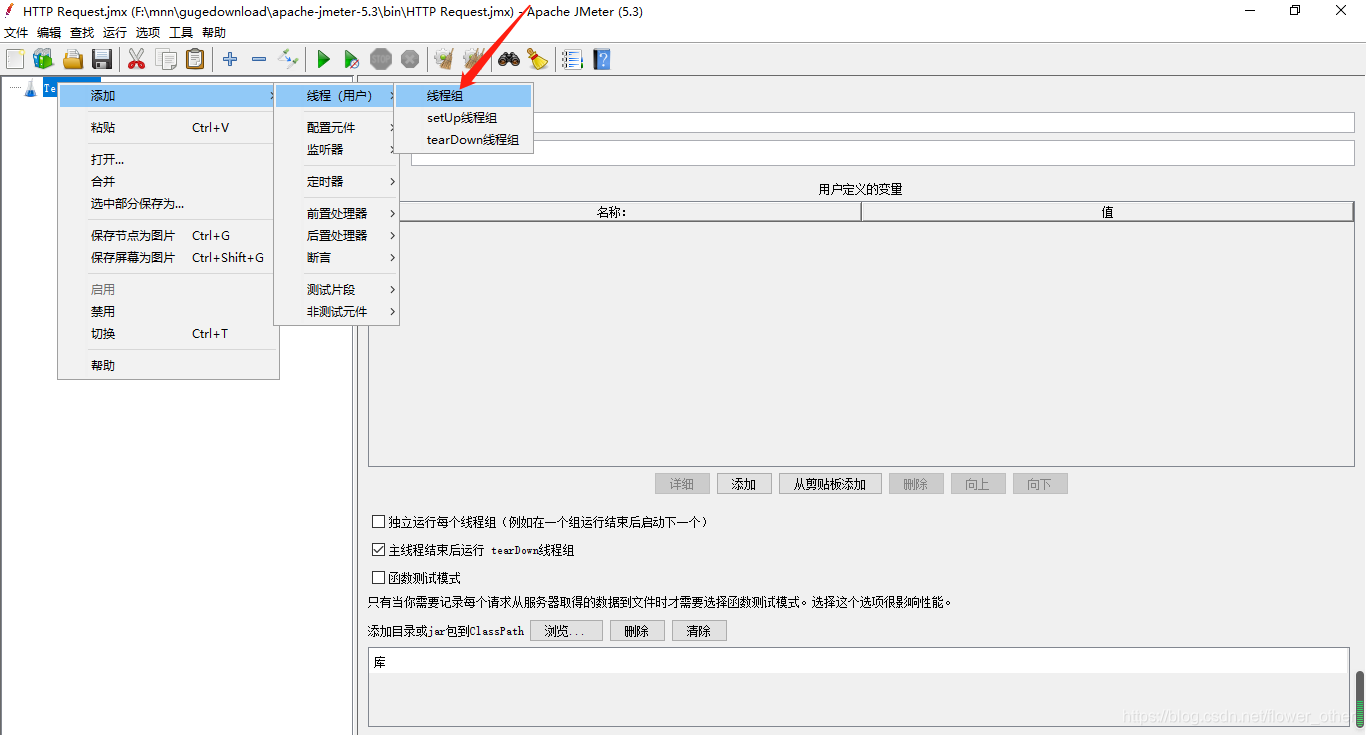
Task: Select 保存节点为图片 menu entry
Action: (168, 236)
